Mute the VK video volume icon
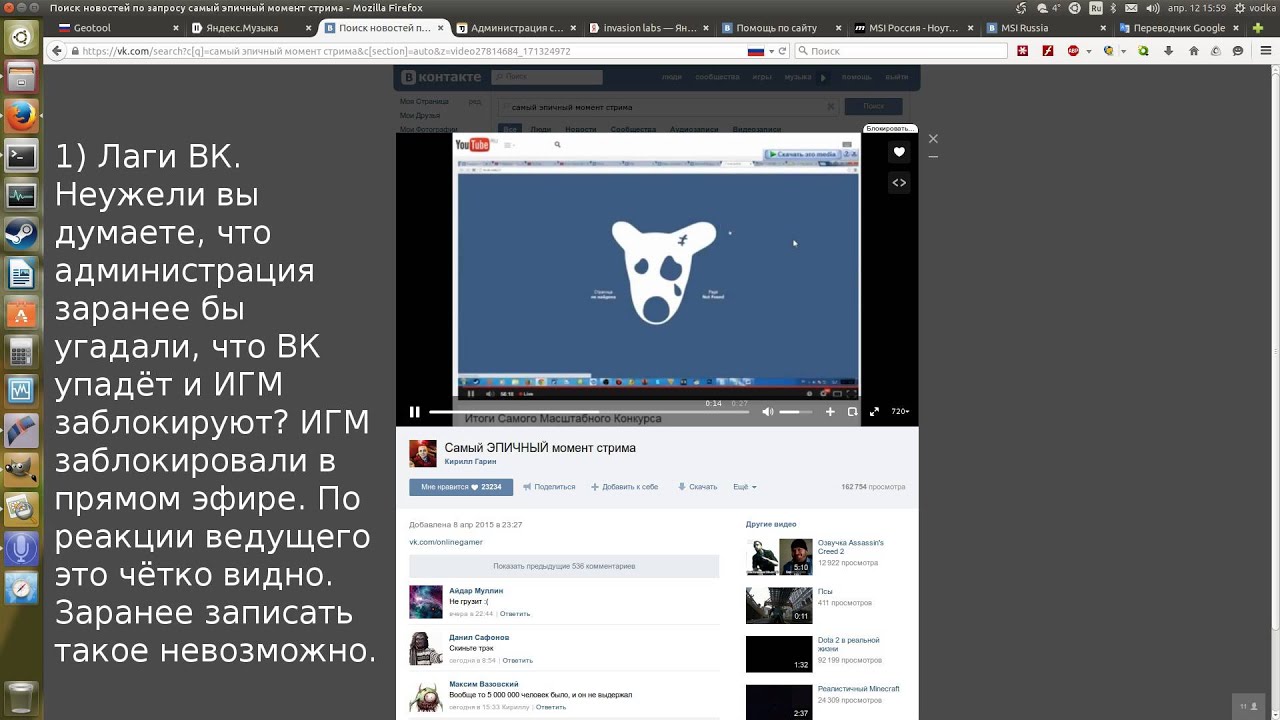The width and height of the screenshot is (1280, 720). tap(767, 412)
